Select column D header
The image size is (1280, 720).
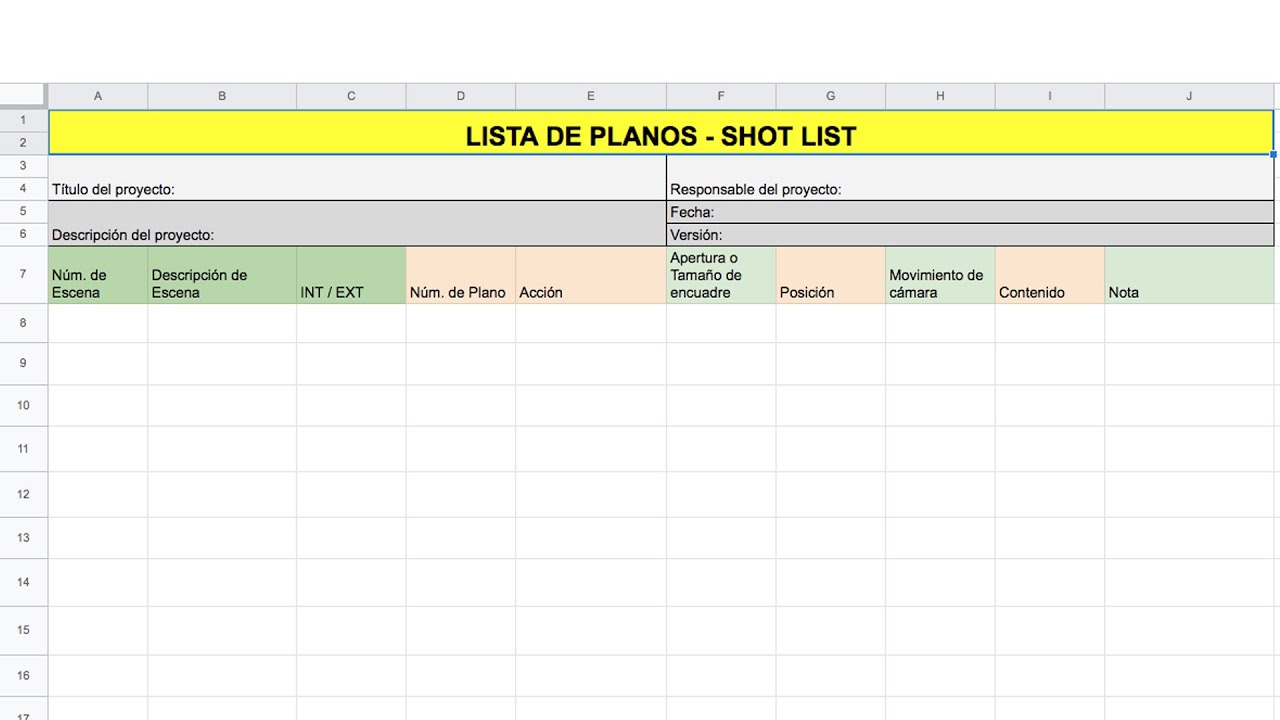click(461, 96)
